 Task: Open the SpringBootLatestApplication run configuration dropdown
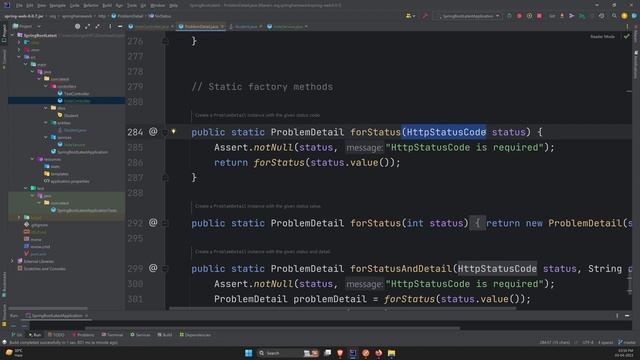pyautogui.click(x=469, y=16)
